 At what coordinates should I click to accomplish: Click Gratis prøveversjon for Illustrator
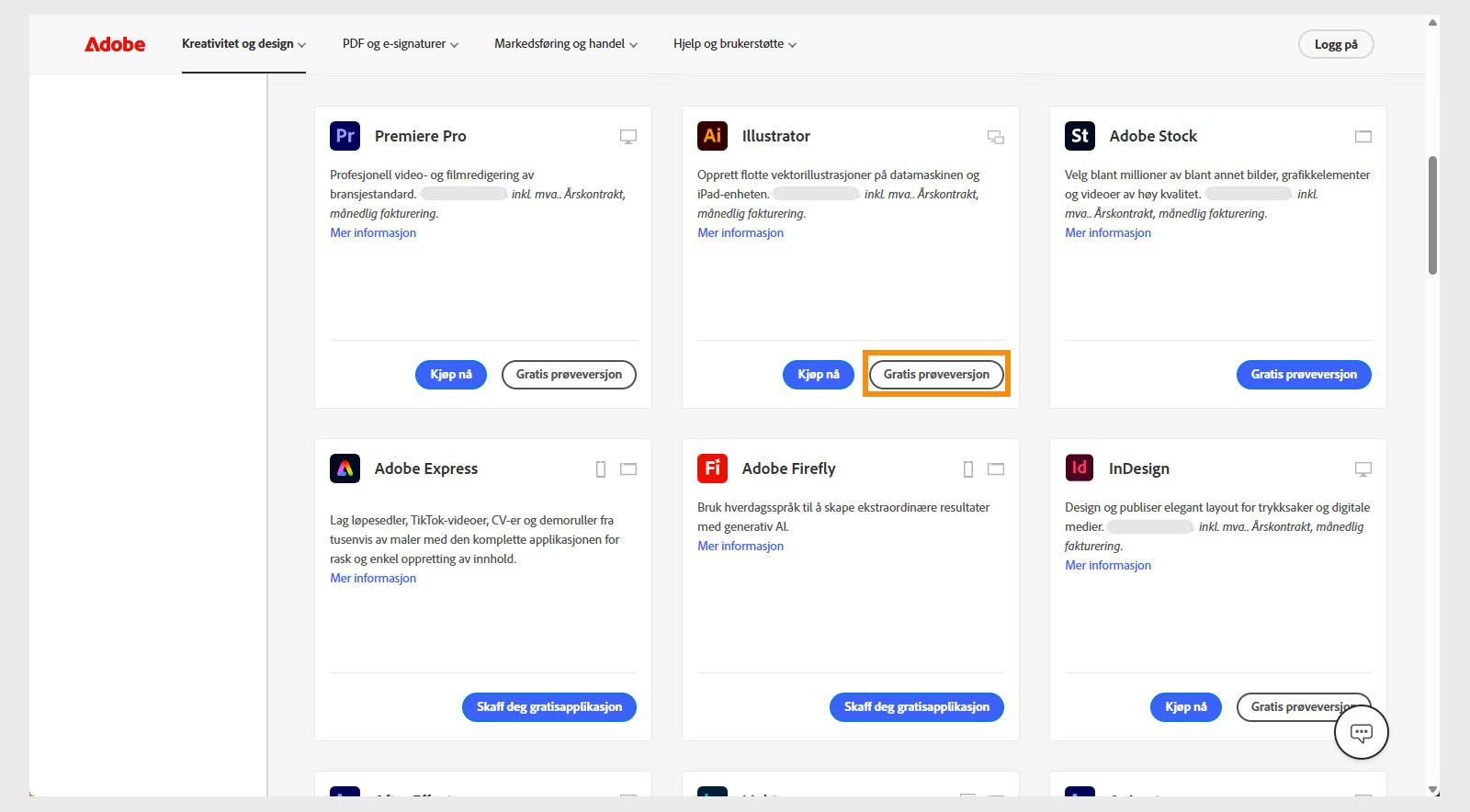tap(936, 375)
